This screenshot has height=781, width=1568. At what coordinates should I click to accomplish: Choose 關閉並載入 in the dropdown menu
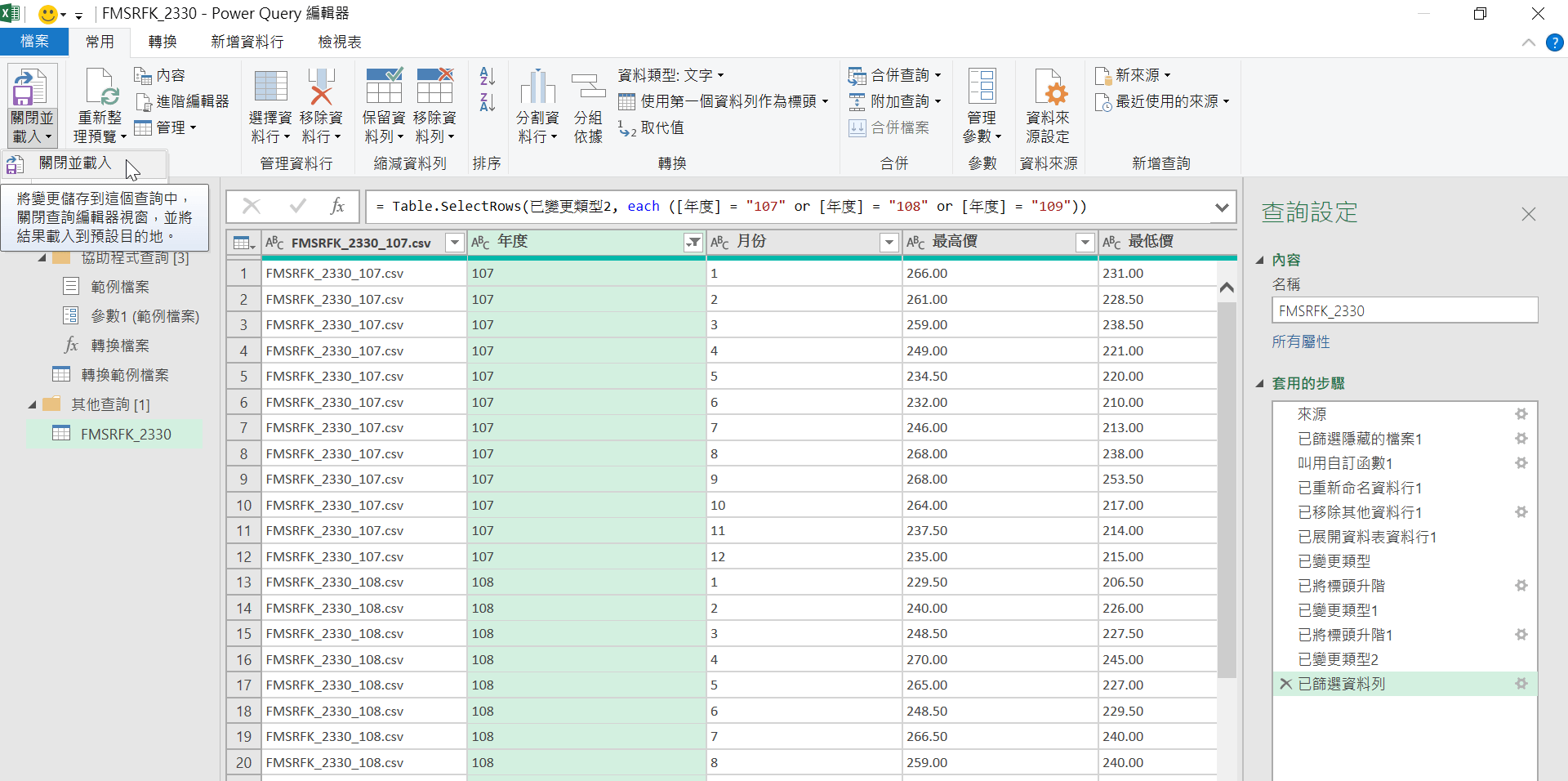tap(85, 163)
